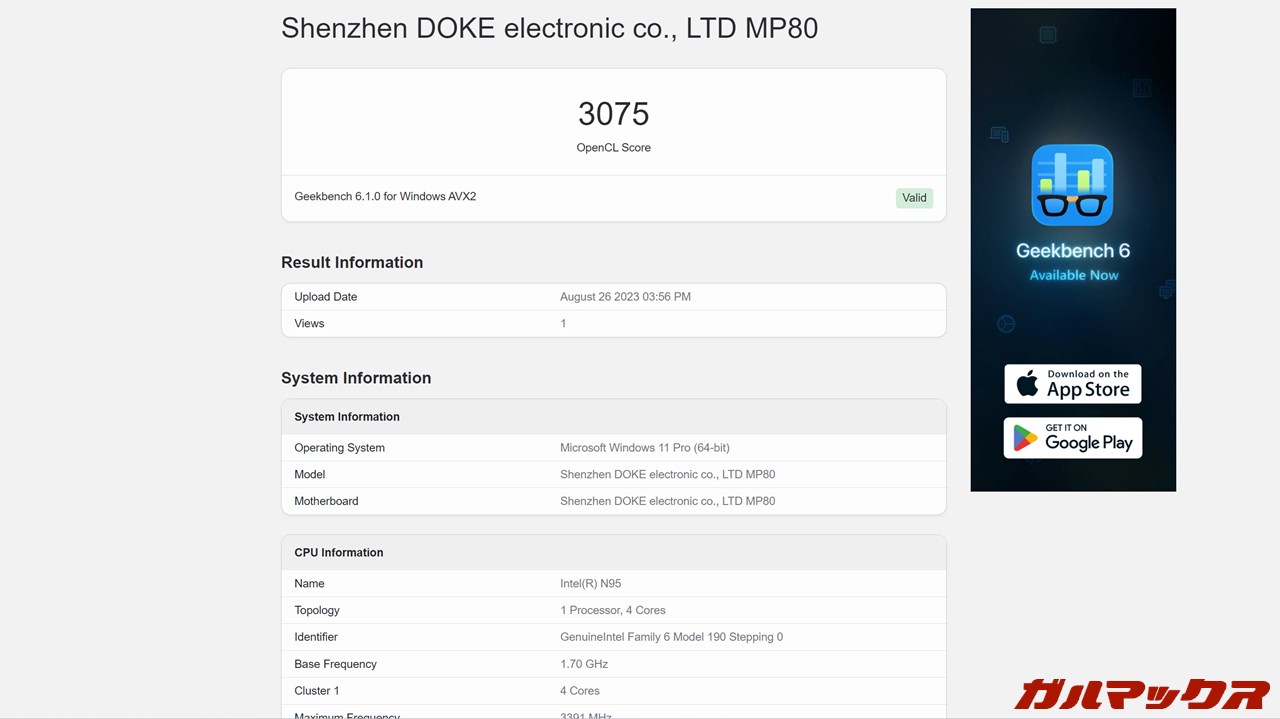Click the Google Play triangle logo
This screenshot has height=719, width=1280.
(1025, 438)
